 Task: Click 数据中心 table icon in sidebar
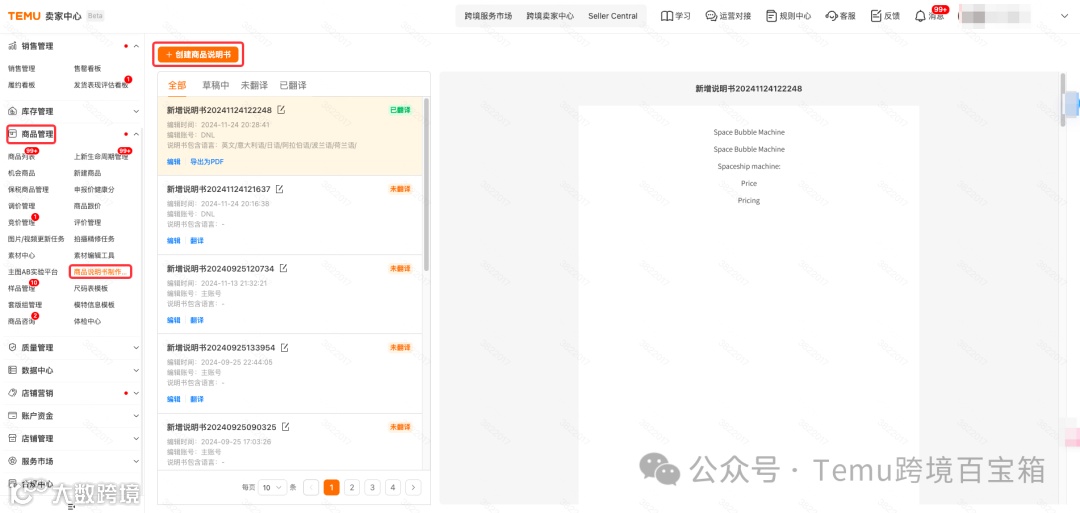[x=12, y=370]
